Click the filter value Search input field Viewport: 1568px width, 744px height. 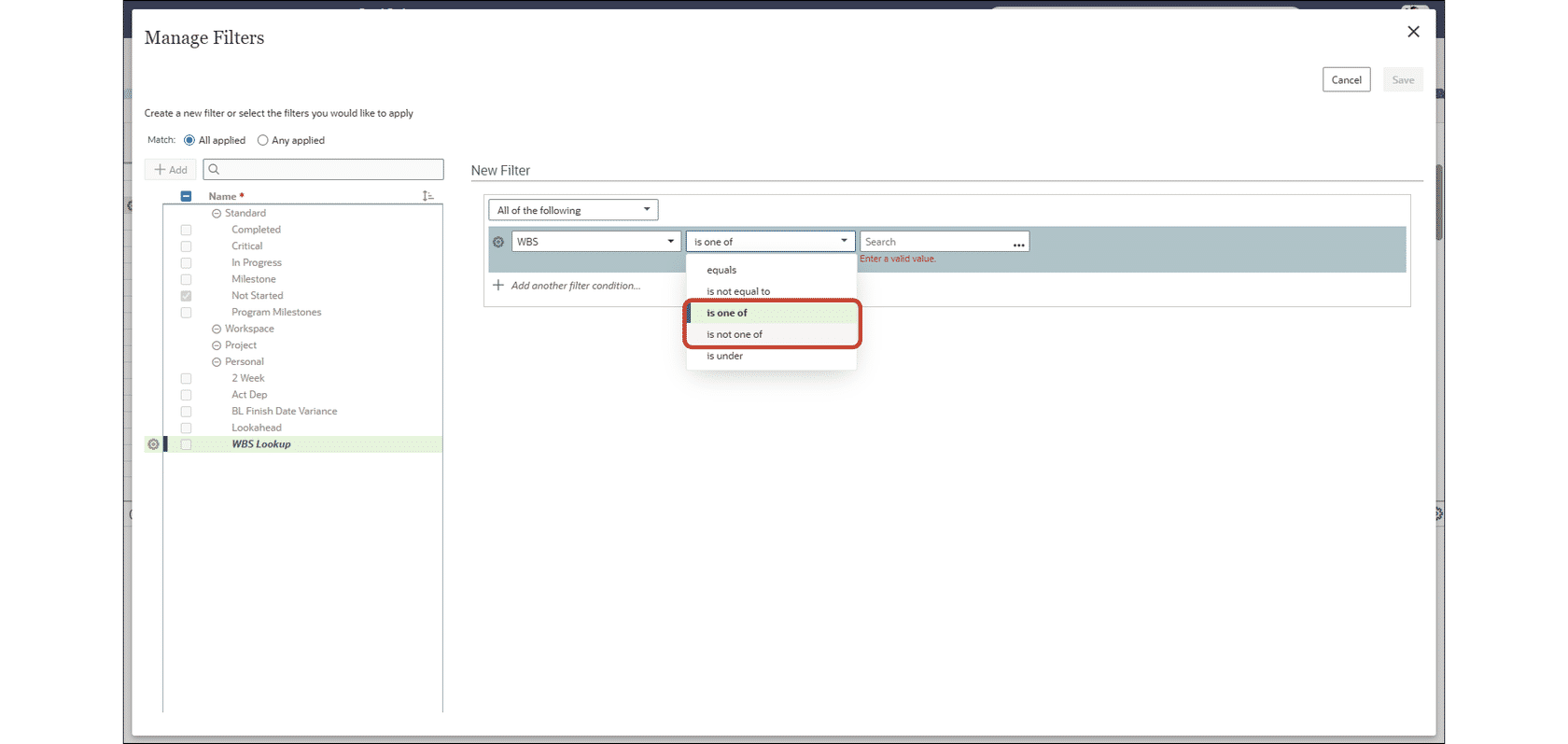coord(935,242)
